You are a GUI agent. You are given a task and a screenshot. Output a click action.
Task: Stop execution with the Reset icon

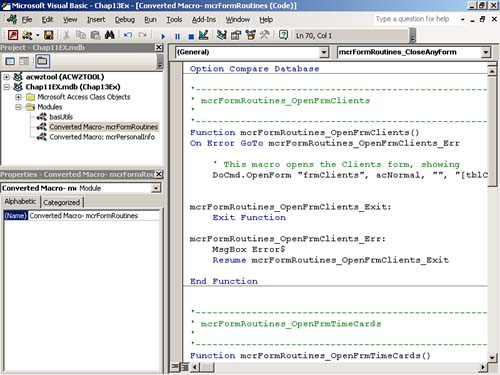191,36
